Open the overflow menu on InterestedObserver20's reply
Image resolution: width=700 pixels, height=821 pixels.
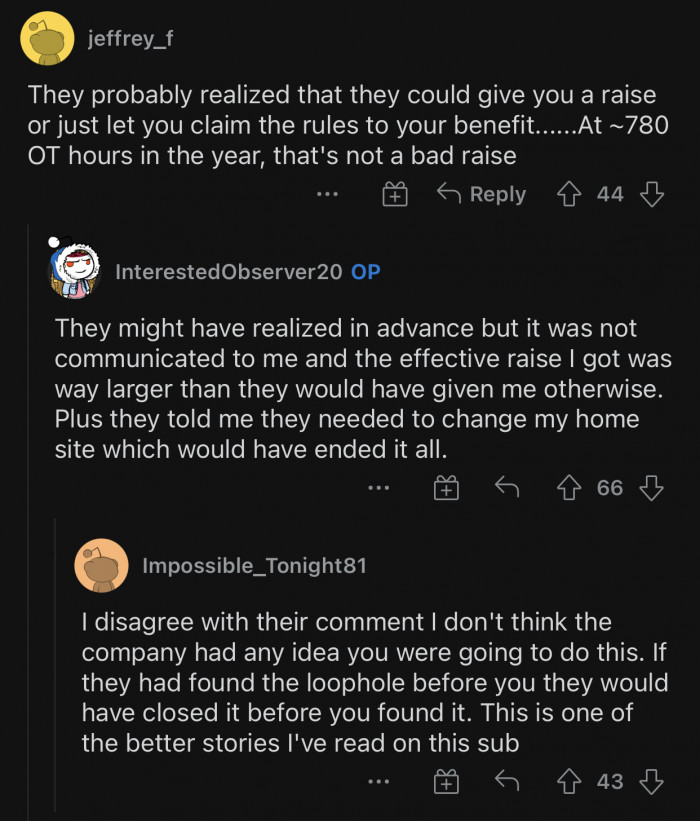[x=378, y=488]
